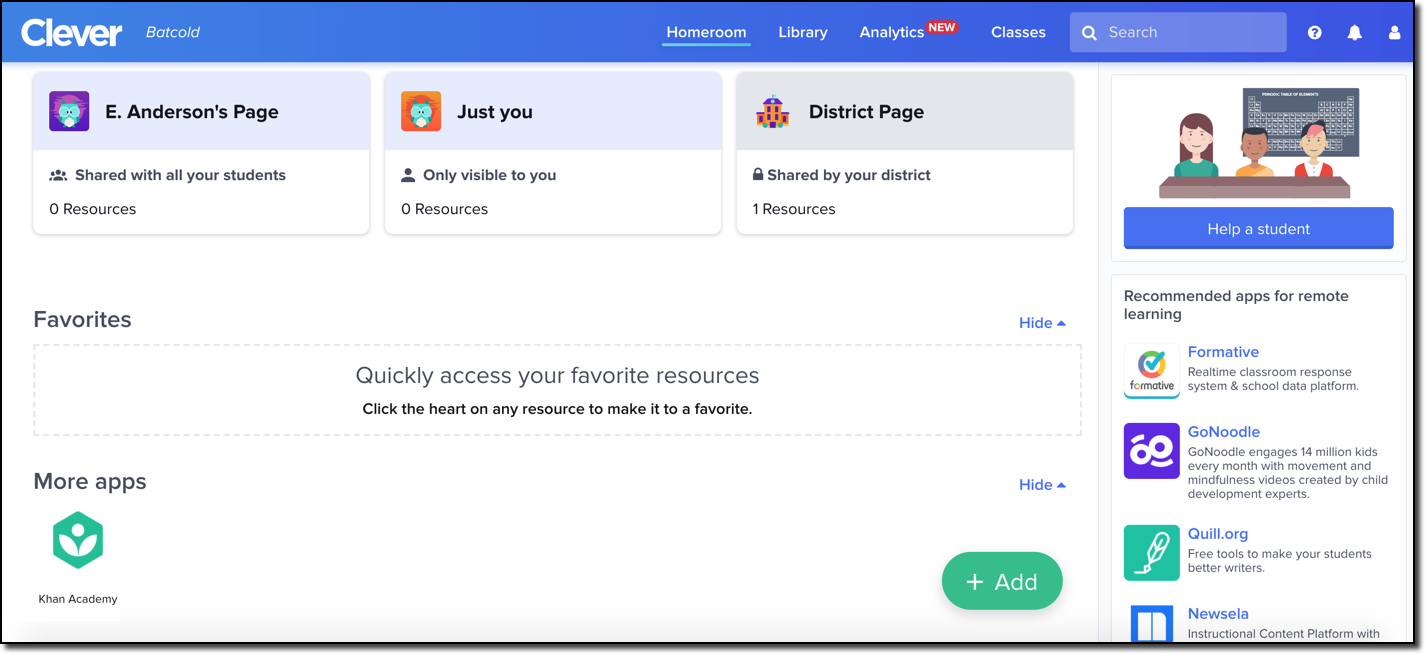This screenshot has width=1425, height=654.
Task: Open the notifications bell icon
Action: pos(1355,33)
